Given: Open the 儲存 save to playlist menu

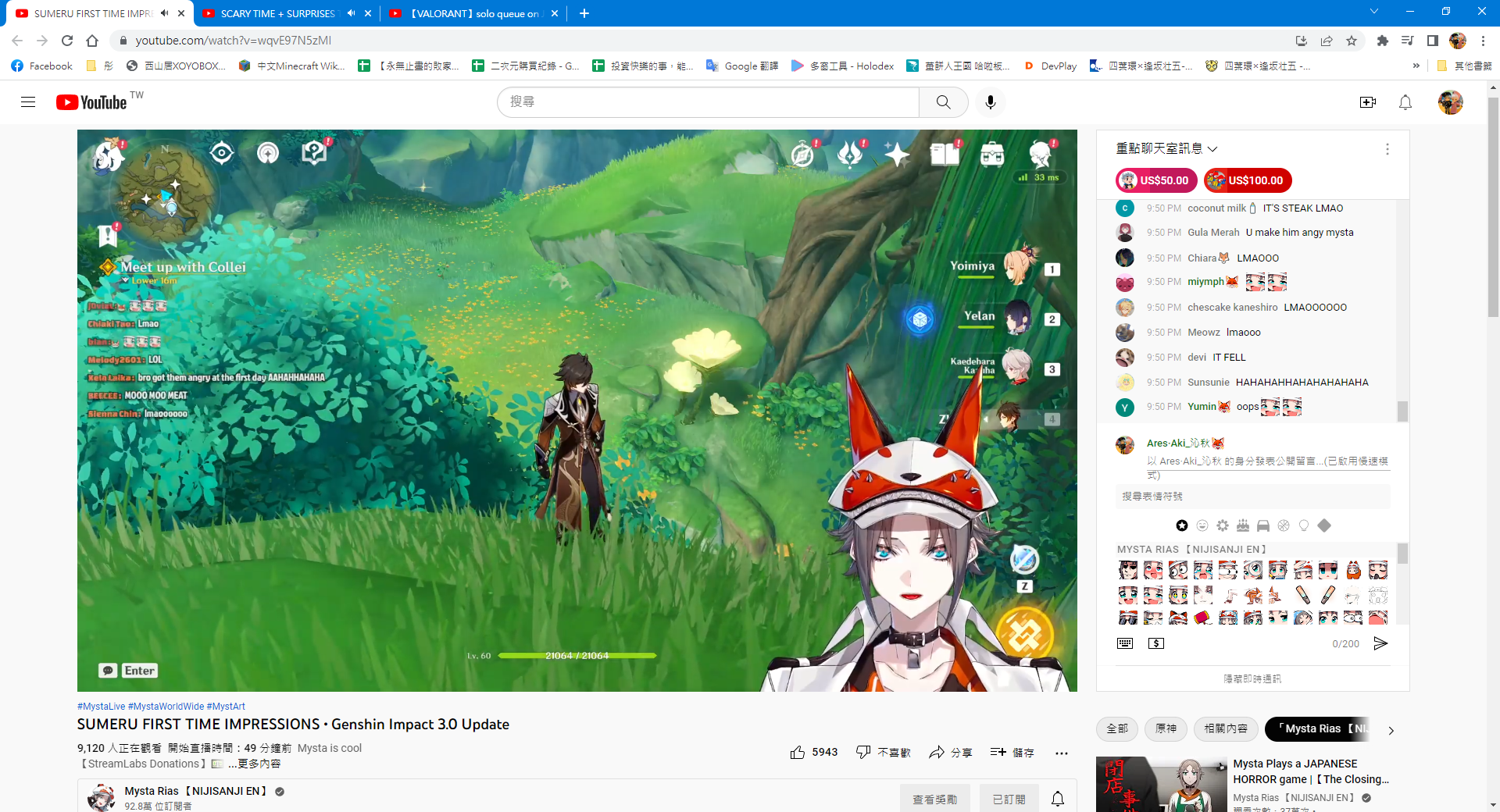Looking at the screenshot, I should (x=1012, y=753).
